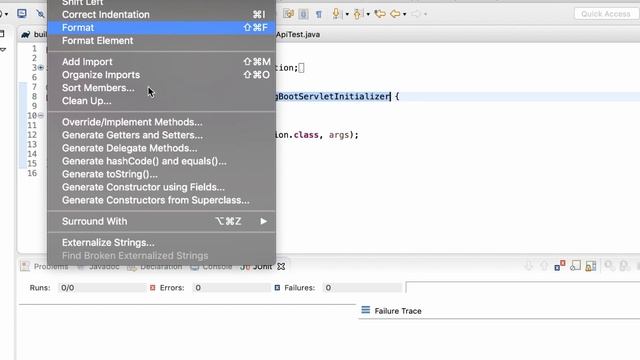The image size is (640, 360).
Task: Click the Runs value 0/0
Action: tap(67, 288)
